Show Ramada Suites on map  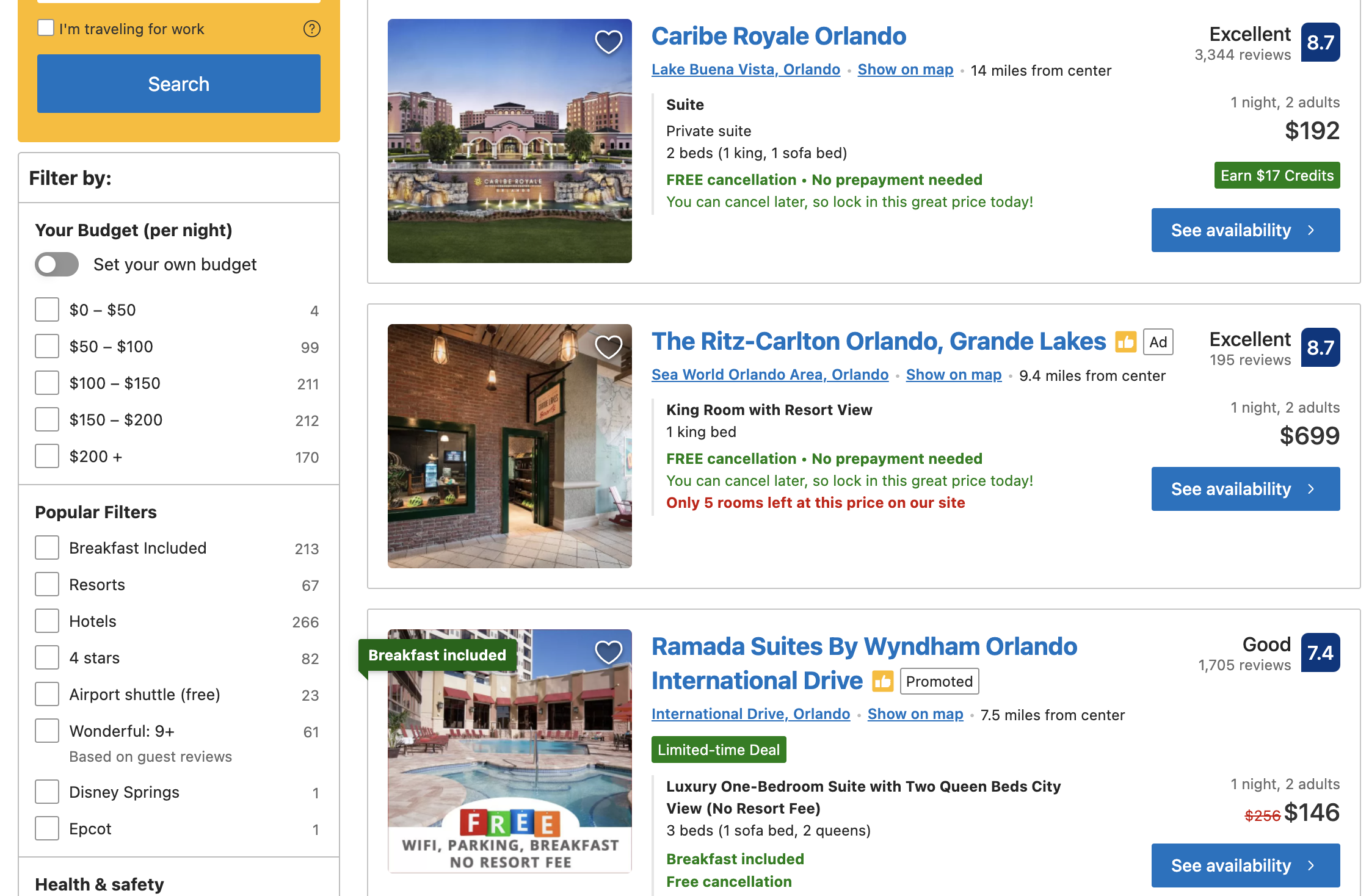click(x=915, y=714)
